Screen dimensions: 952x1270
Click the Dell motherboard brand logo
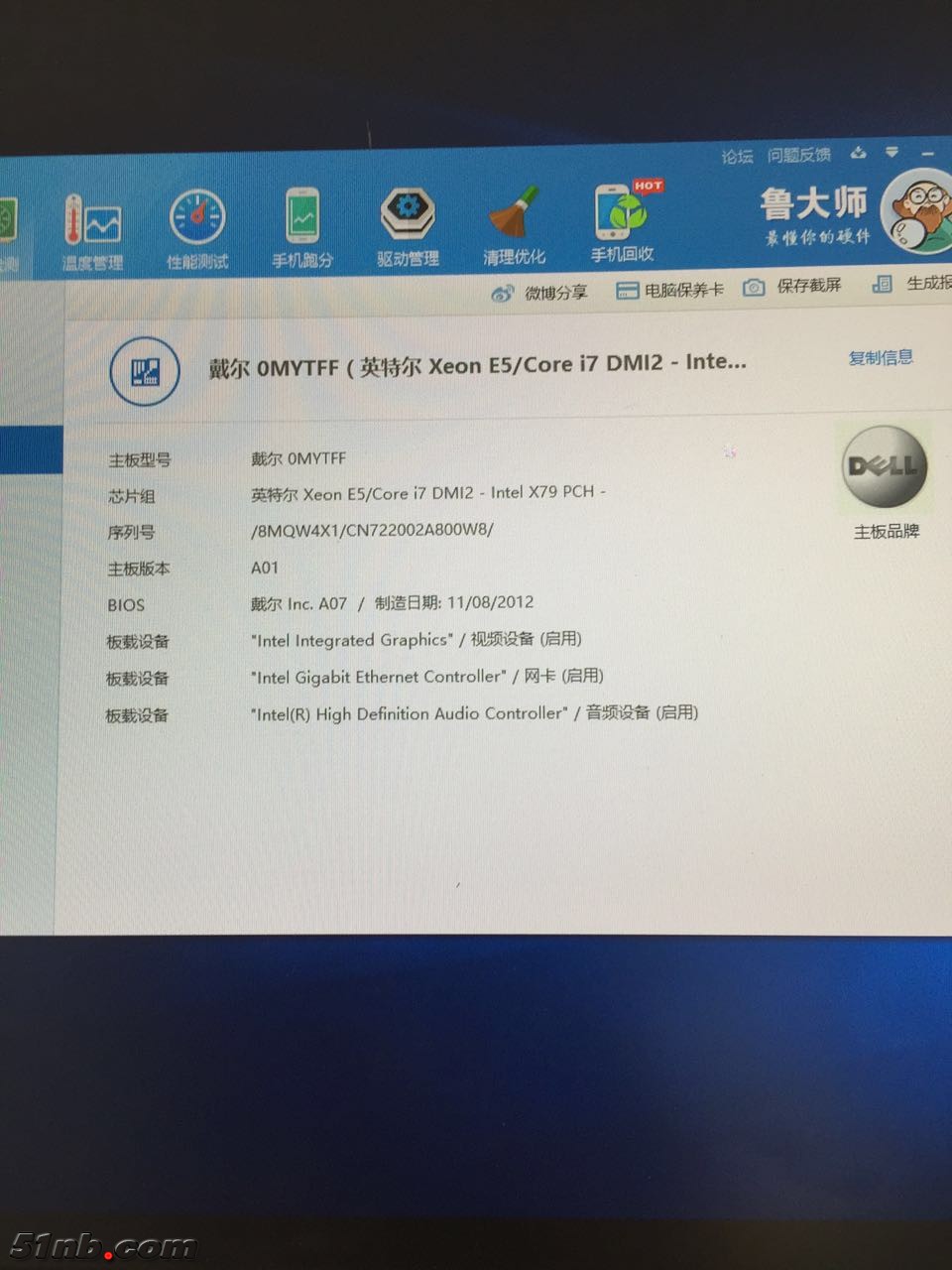(885, 466)
